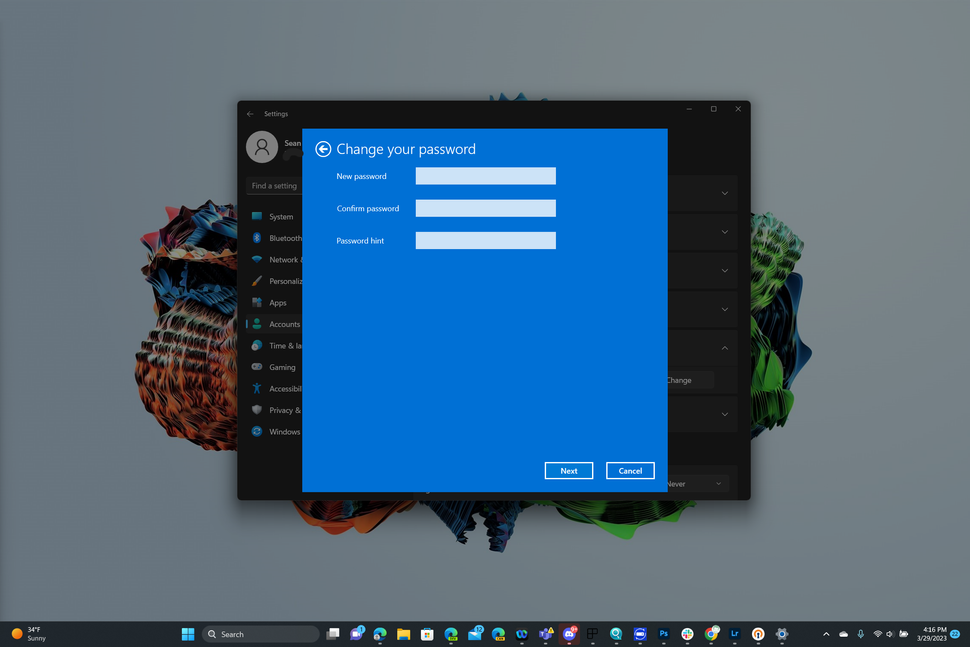Click the Bluetooth & devices icon
This screenshot has width=970, height=647.
click(x=258, y=238)
